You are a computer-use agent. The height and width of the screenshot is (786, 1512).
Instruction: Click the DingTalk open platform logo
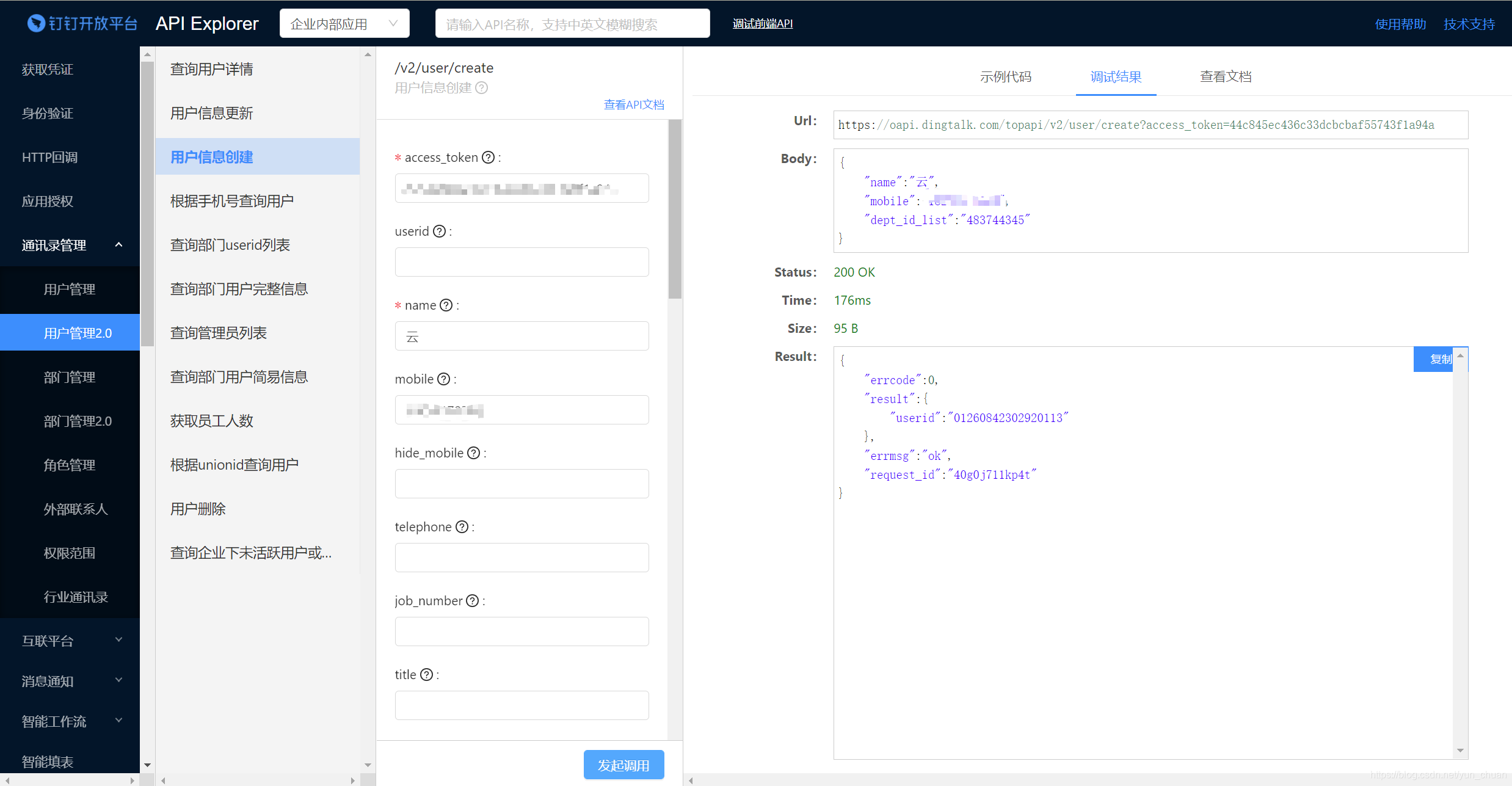point(82,23)
